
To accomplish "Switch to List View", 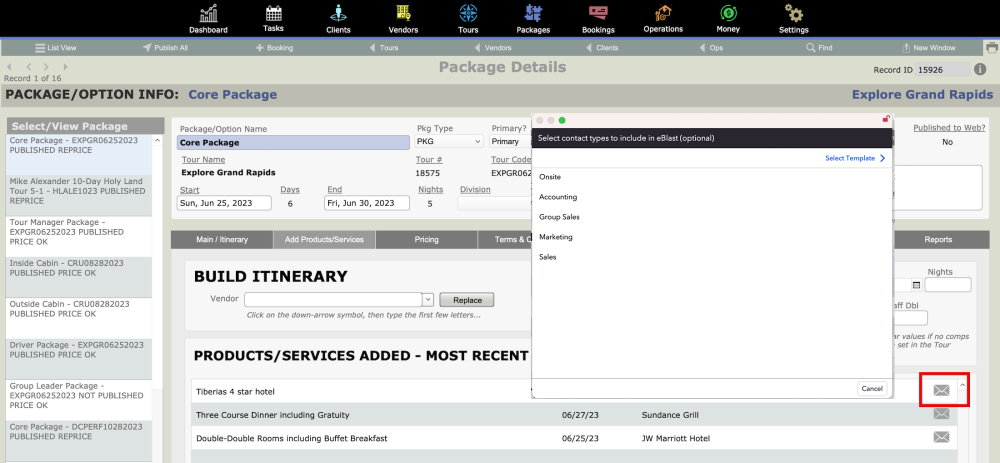I will (x=55, y=48).
